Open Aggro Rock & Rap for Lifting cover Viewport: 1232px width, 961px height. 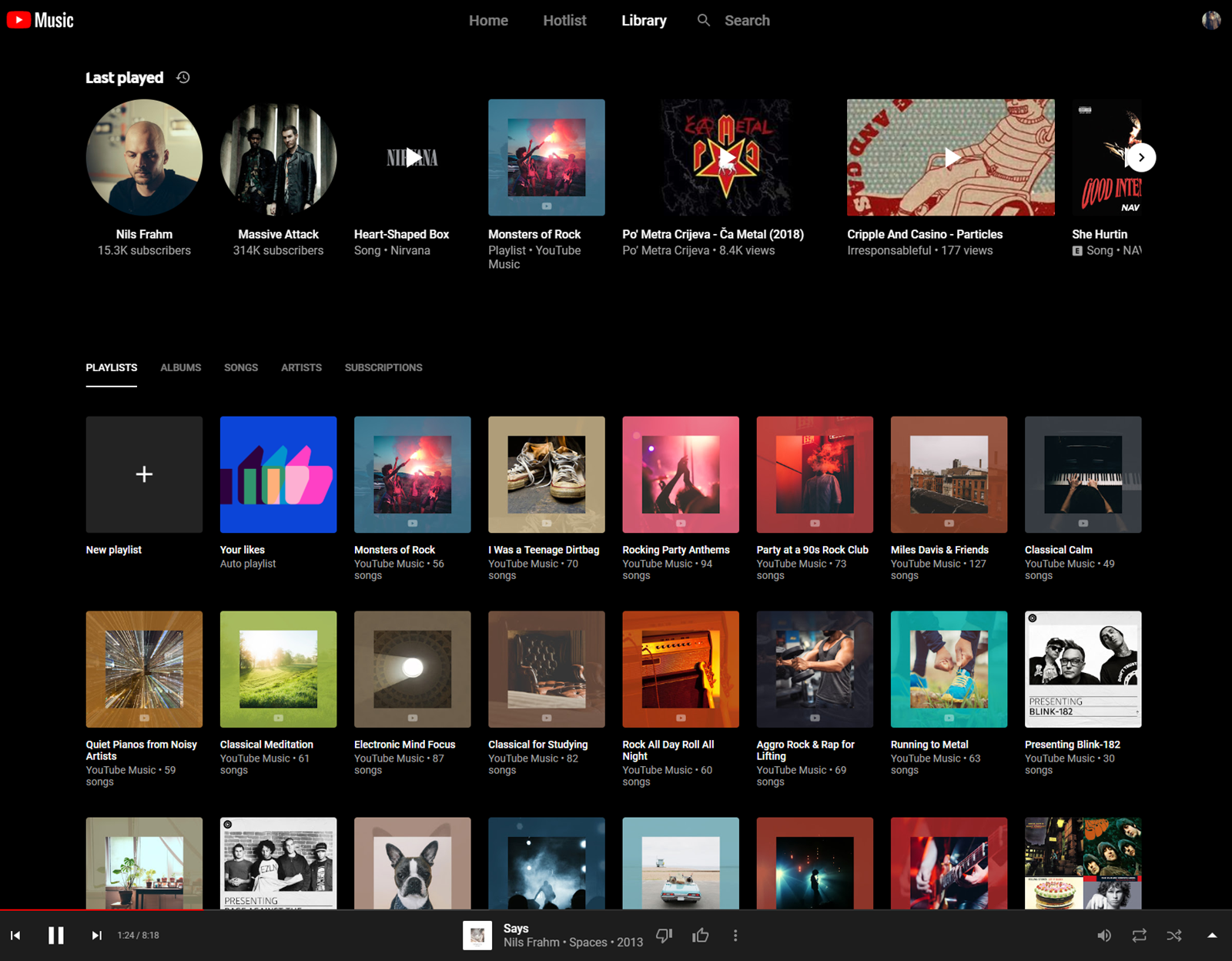815,669
